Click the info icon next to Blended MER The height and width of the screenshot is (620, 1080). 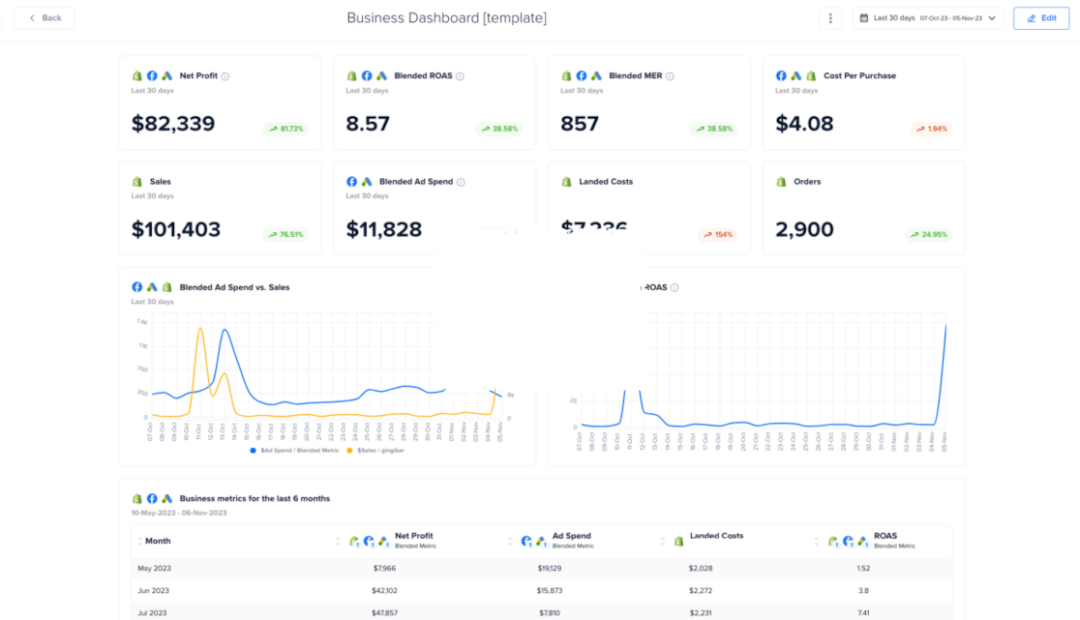coord(670,76)
